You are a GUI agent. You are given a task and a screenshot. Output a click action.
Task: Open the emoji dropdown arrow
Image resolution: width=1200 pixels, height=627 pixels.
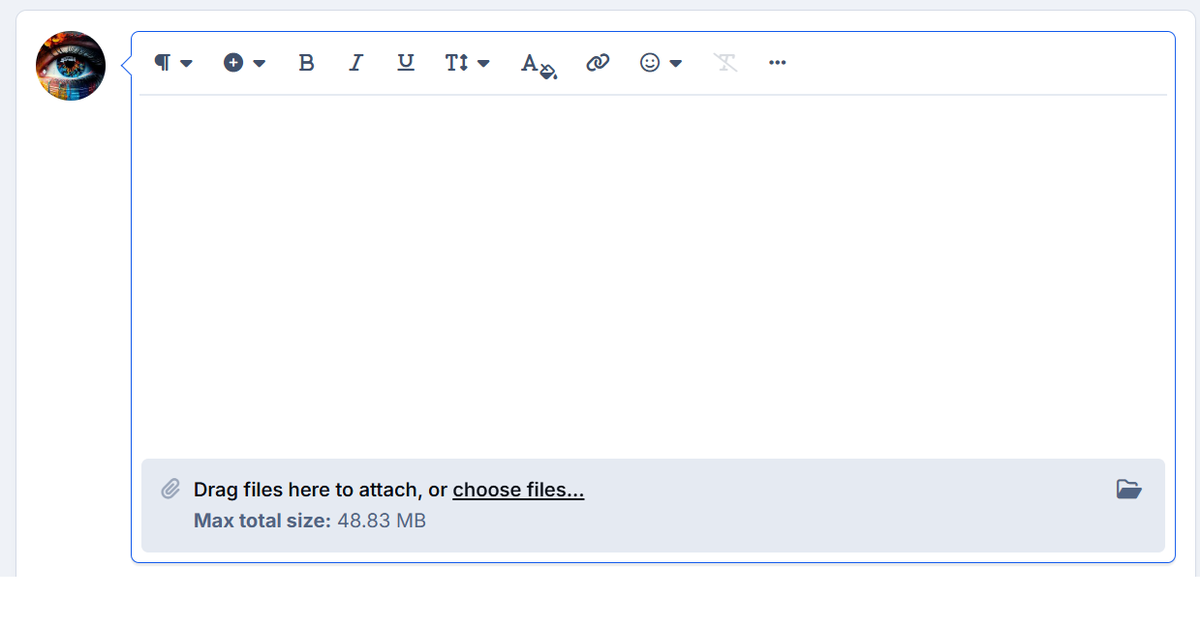(x=676, y=64)
